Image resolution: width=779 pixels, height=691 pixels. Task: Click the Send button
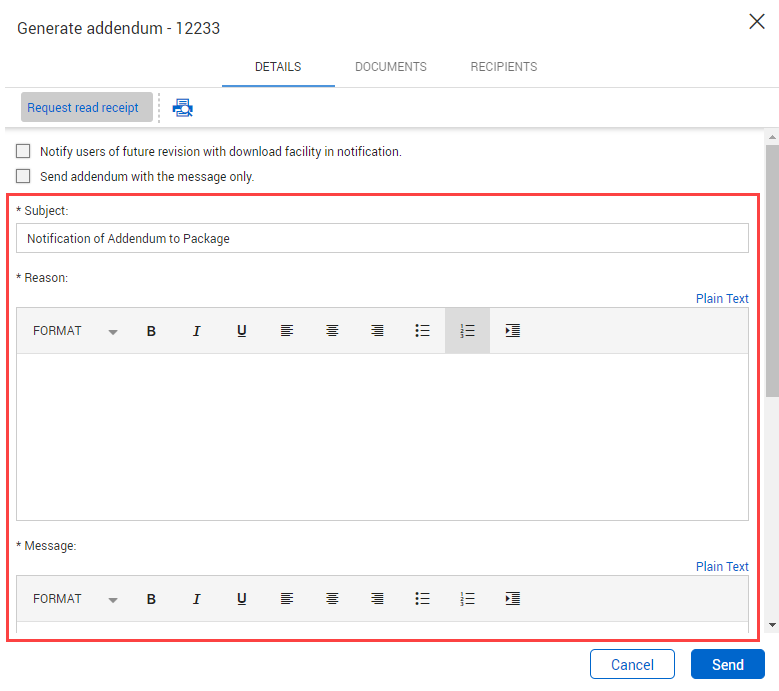tap(727, 665)
